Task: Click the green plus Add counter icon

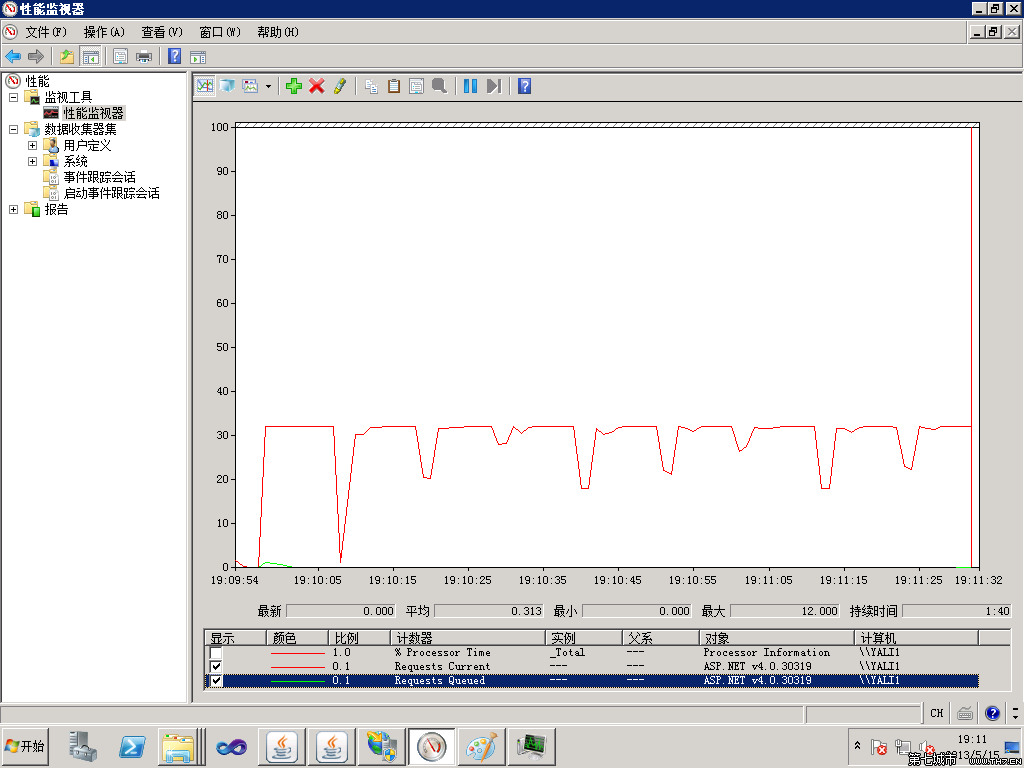Action: [293, 86]
